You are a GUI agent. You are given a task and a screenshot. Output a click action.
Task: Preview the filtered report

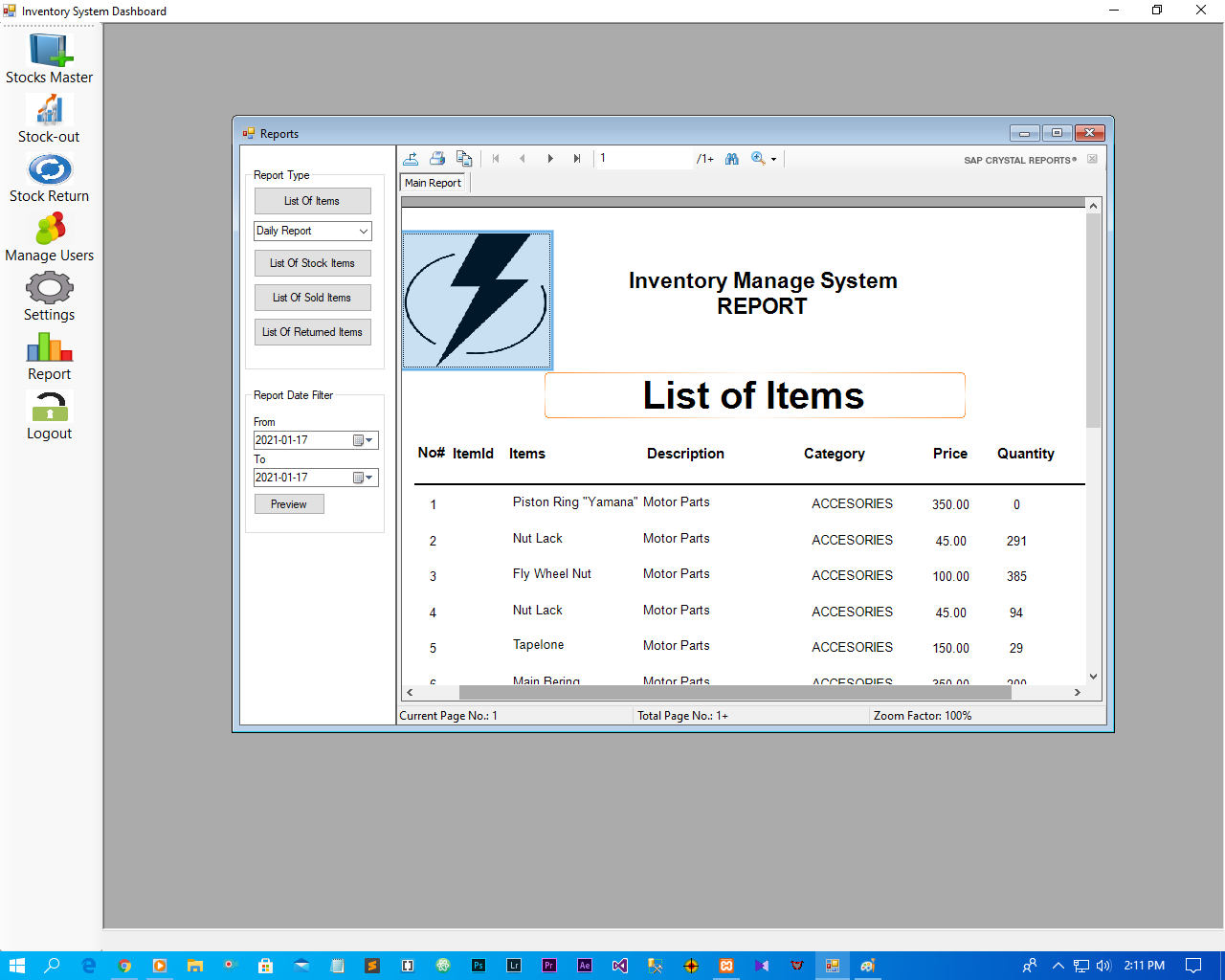coord(288,503)
